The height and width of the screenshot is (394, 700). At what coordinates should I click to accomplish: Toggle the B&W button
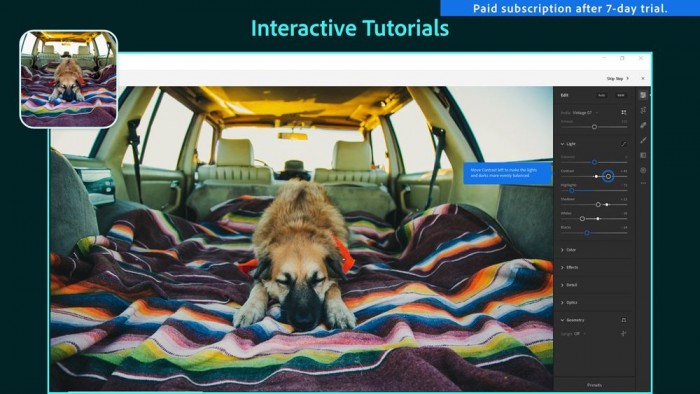(x=621, y=95)
